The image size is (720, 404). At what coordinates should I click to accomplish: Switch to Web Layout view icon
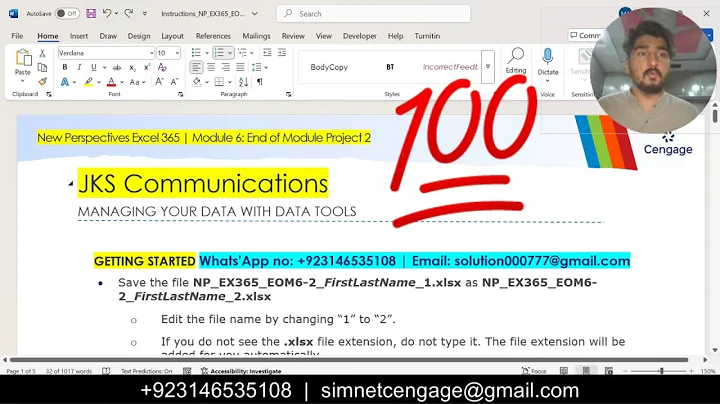point(609,371)
